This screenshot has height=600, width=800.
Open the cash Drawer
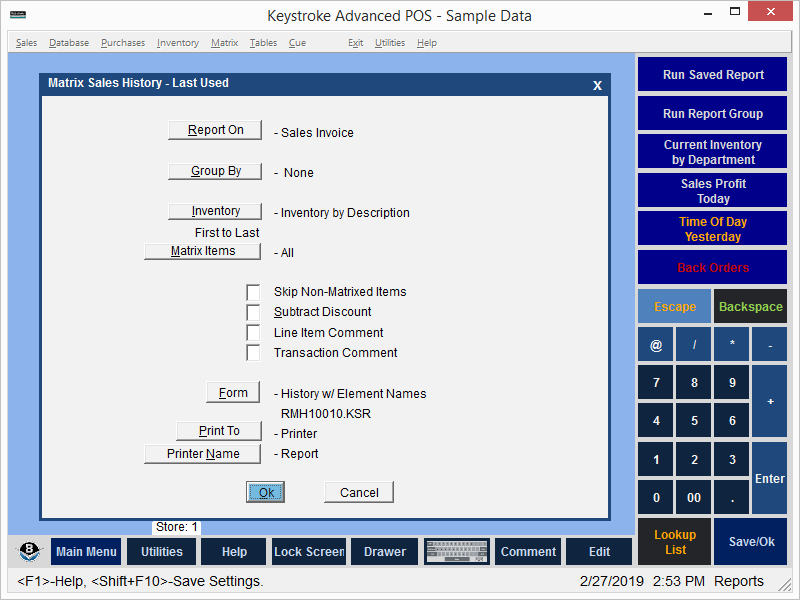pos(385,552)
